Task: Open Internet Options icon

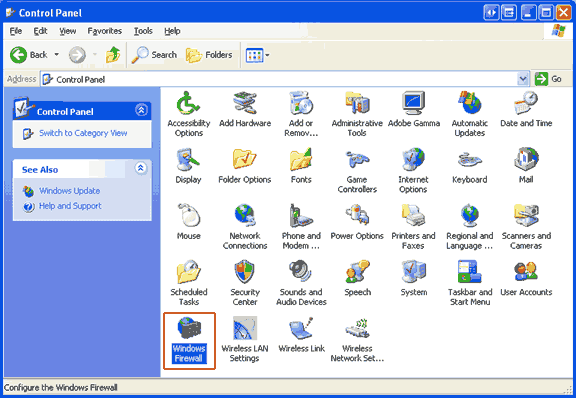Action: click(413, 171)
